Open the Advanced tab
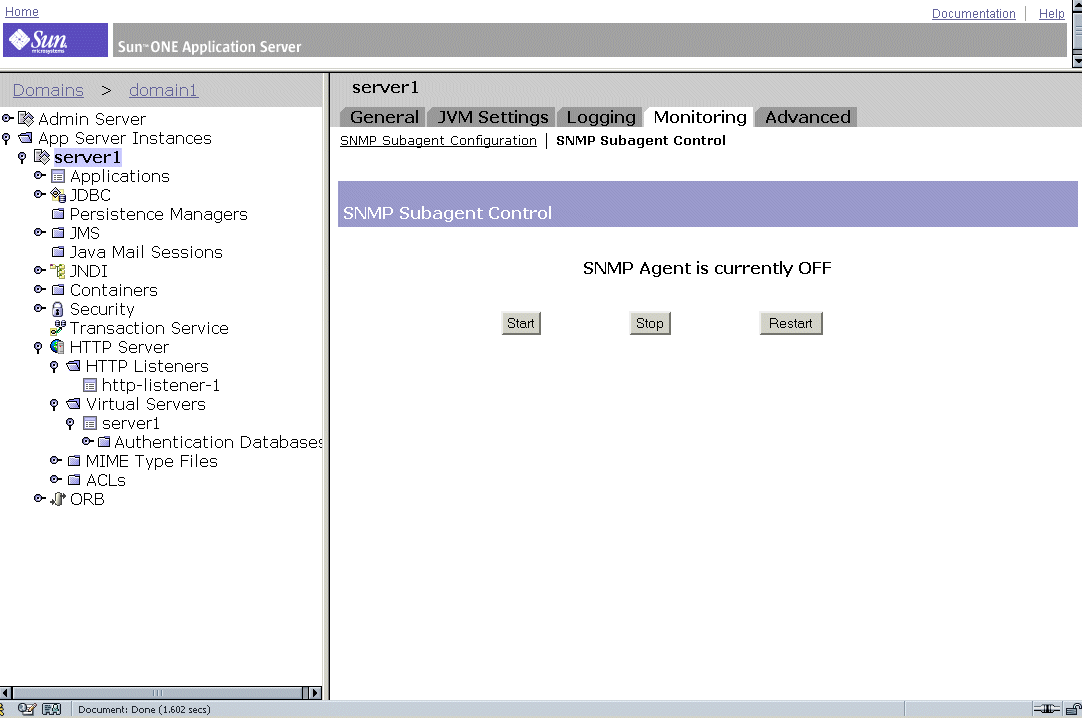The image size is (1082, 718). tap(805, 117)
